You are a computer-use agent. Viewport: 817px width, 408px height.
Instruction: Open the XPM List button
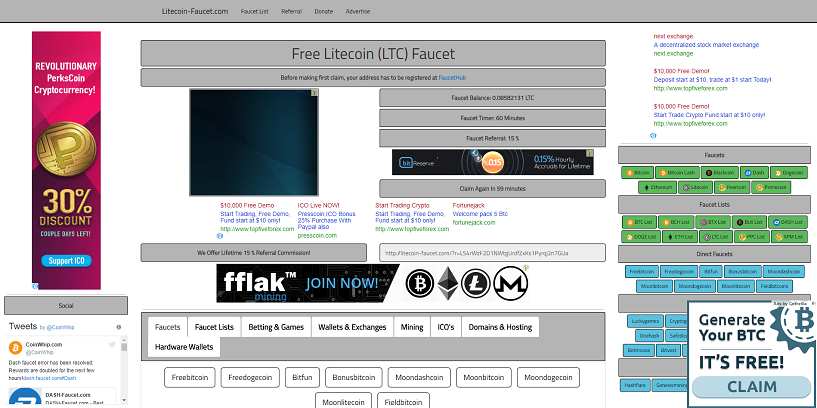[789, 237]
